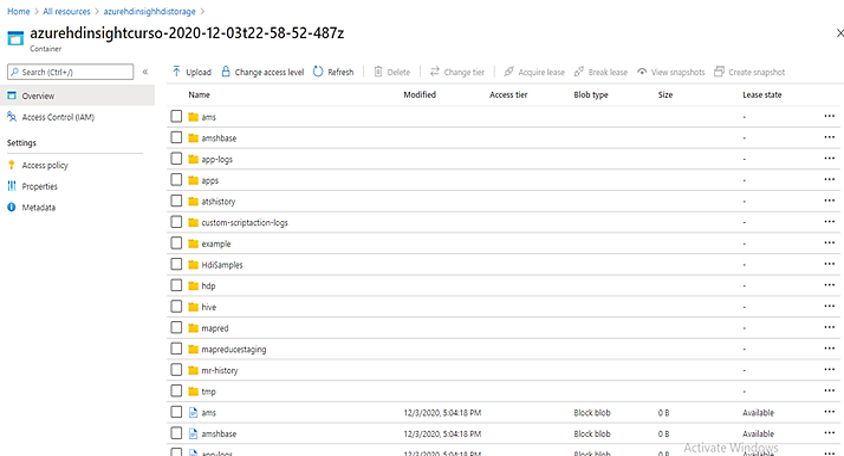Click the Properties bars icon
The image size is (844, 456).
point(11,186)
